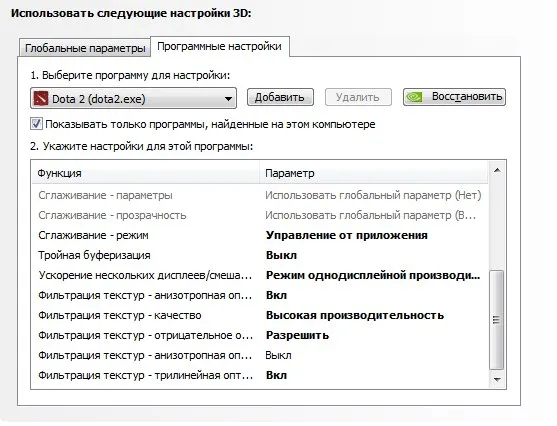Click the settings list scroll down arrow
The image size is (557, 426).
tap(497, 379)
